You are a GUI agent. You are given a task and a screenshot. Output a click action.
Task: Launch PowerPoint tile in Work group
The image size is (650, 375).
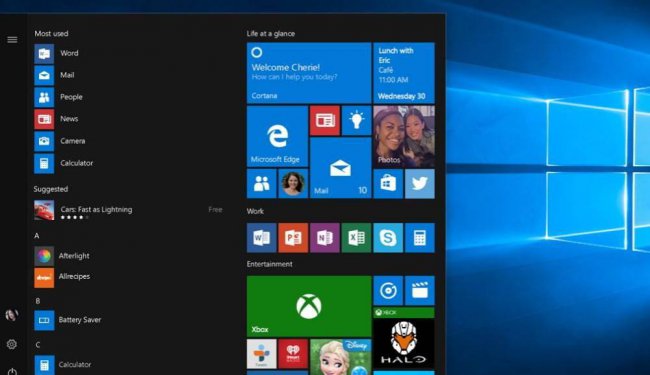[293, 238]
